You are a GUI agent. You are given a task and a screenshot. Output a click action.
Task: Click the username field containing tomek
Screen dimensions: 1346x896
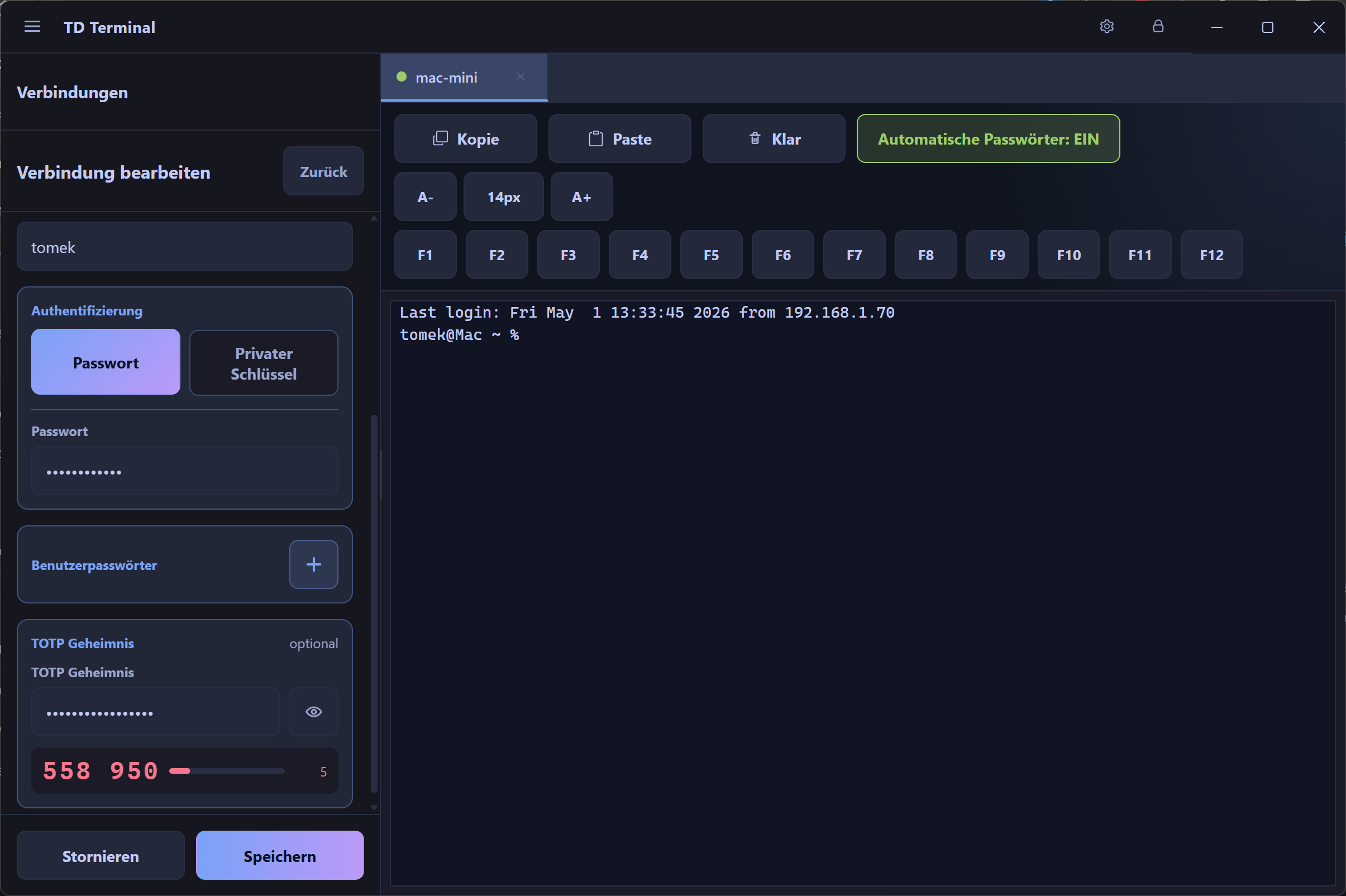pos(185,247)
